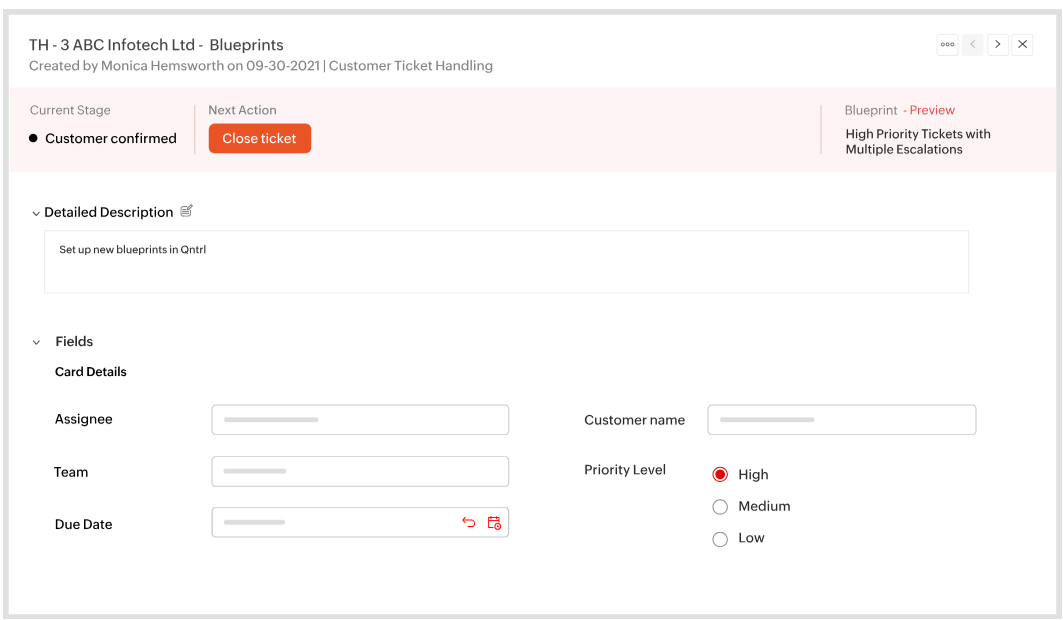Click the Next Action label
The width and height of the screenshot is (1063, 620).
[242, 110]
